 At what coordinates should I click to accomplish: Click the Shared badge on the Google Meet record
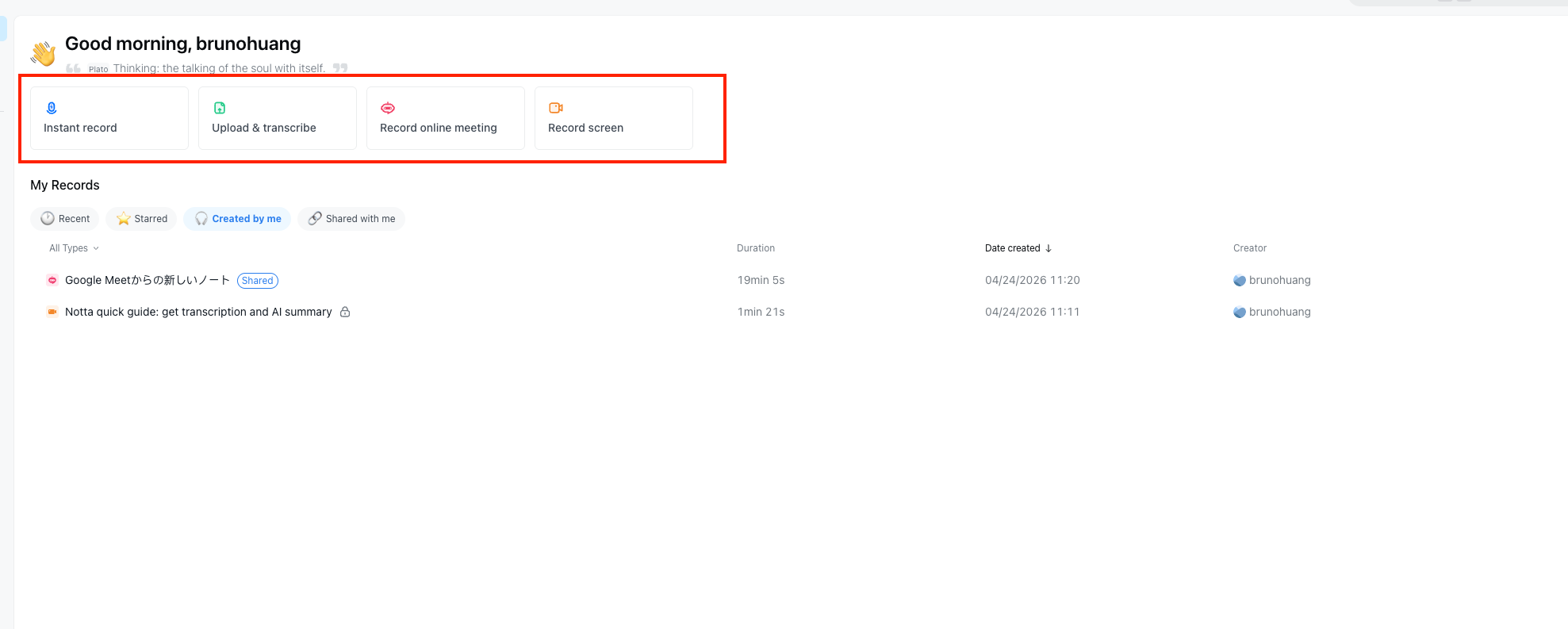tap(258, 281)
